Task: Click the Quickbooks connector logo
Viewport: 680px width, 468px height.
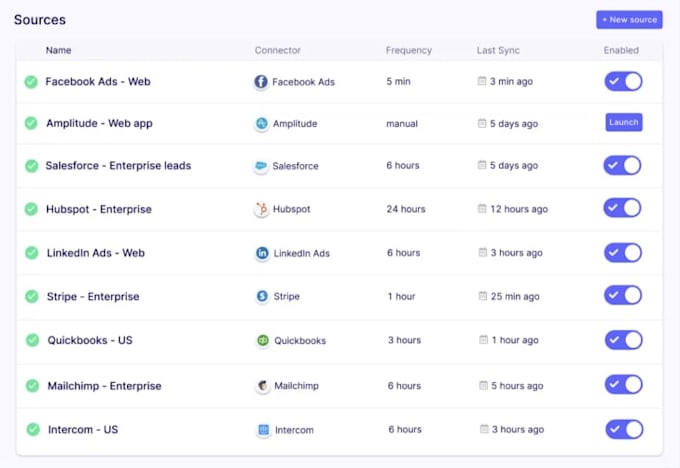Action: [x=263, y=340]
